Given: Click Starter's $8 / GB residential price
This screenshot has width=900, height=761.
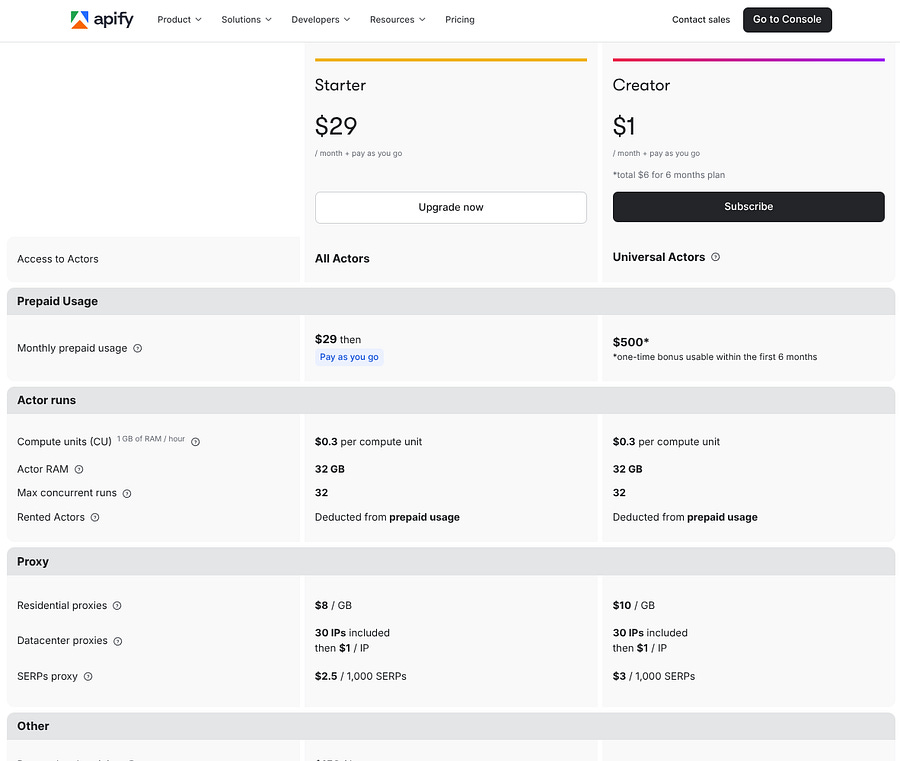Looking at the screenshot, I should coord(333,606).
